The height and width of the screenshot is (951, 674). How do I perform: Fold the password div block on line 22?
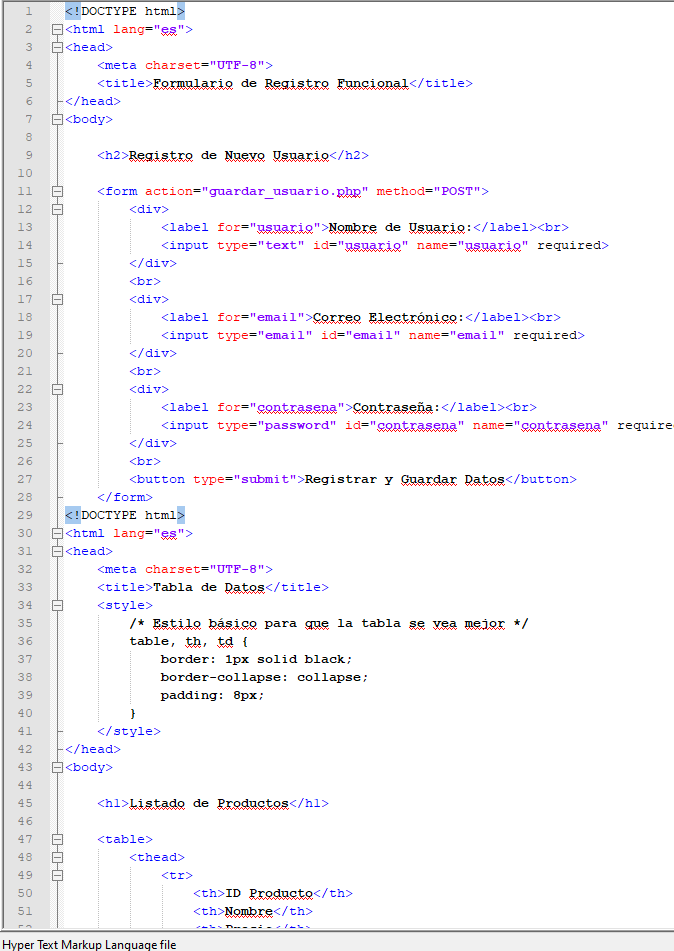click(57, 389)
